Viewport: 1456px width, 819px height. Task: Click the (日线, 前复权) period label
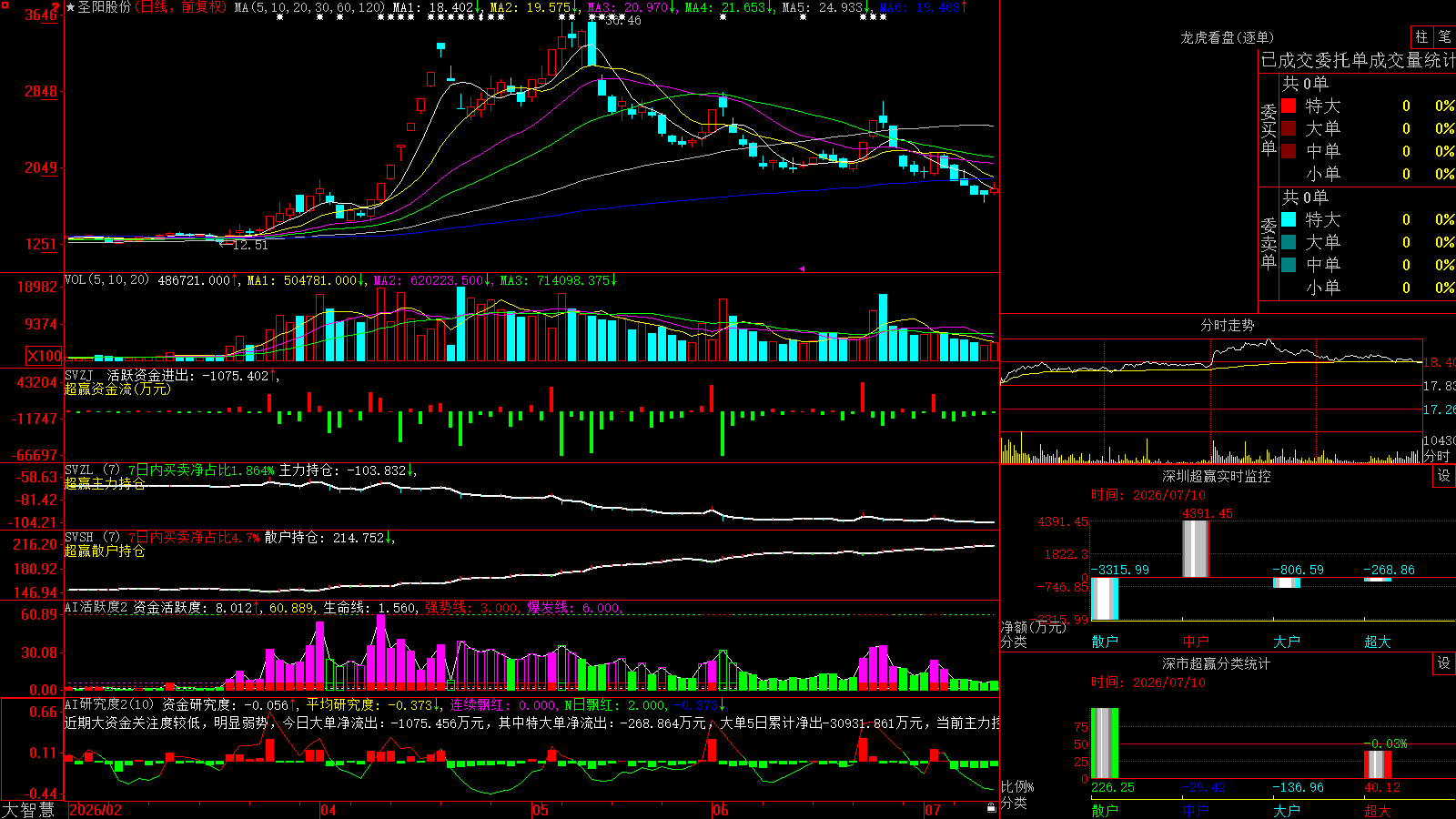pyautogui.click(x=180, y=7)
